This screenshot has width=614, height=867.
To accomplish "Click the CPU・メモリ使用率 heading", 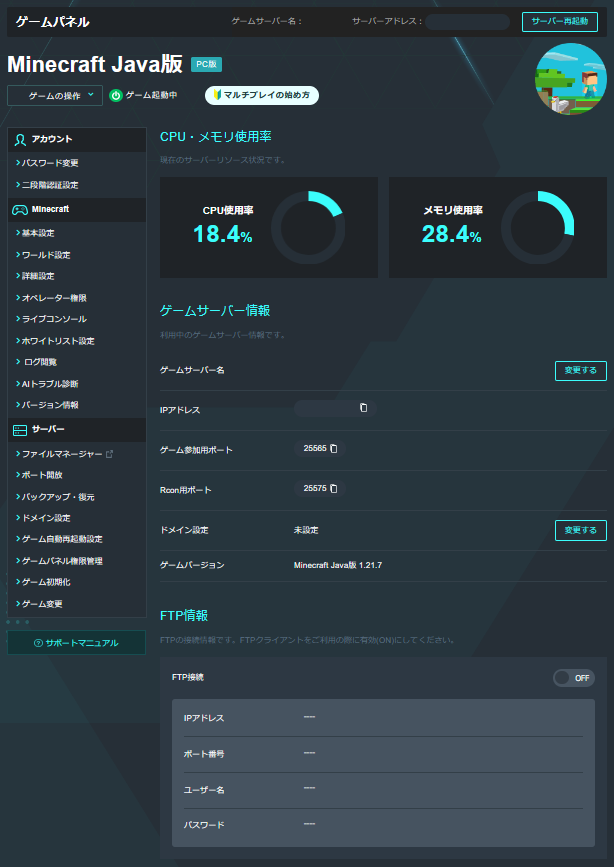I will pyautogui.click(x=216, y=137).
